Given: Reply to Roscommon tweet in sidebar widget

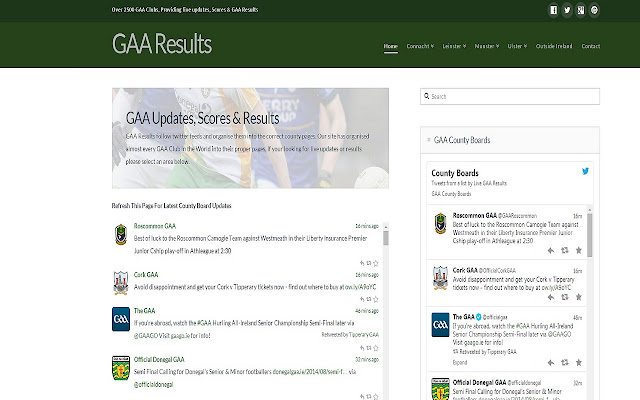Looking at the screenshot, I should (551, 251).
